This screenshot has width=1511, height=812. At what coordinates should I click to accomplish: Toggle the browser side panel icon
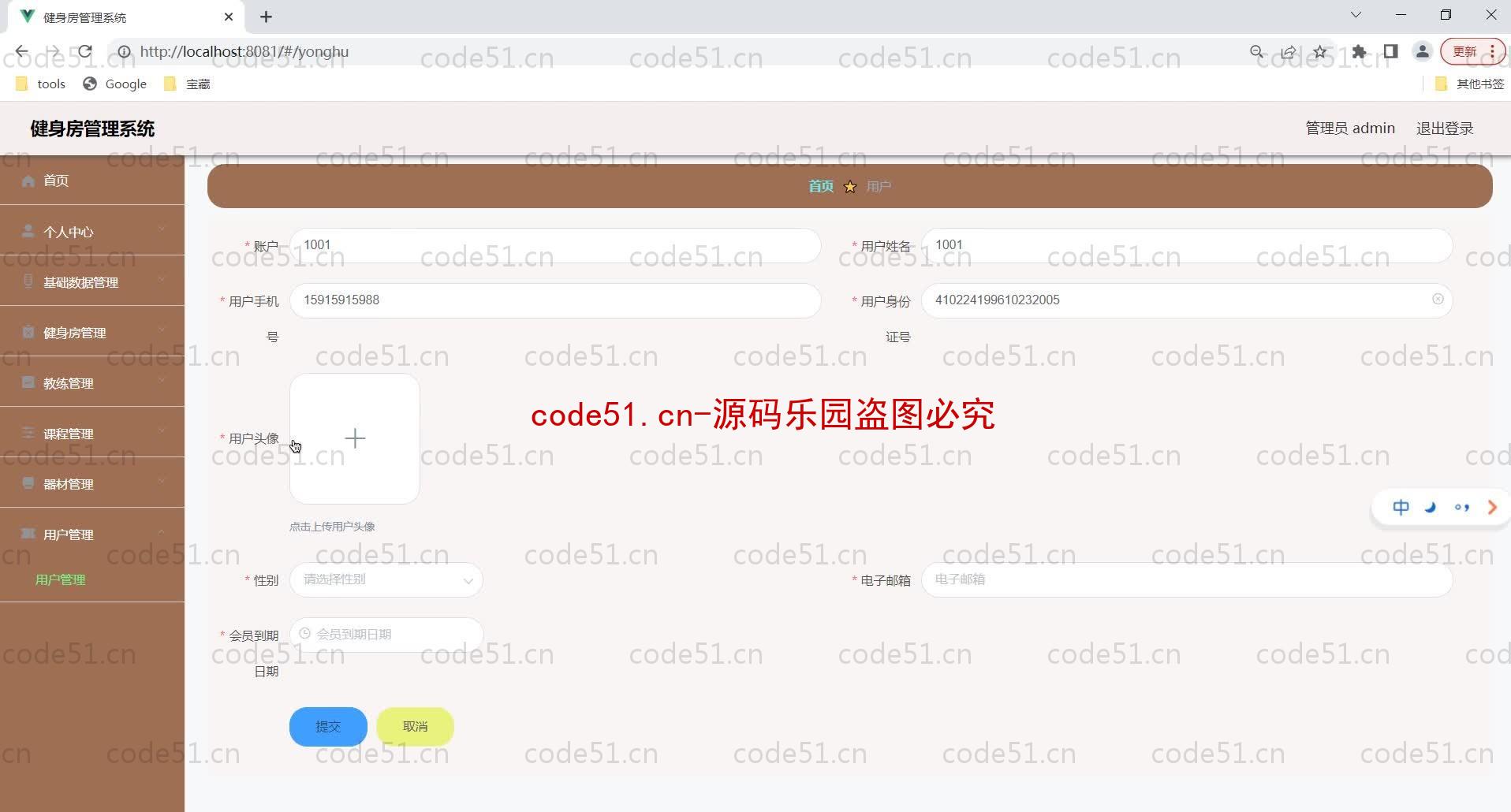[x=1390, y=51]
